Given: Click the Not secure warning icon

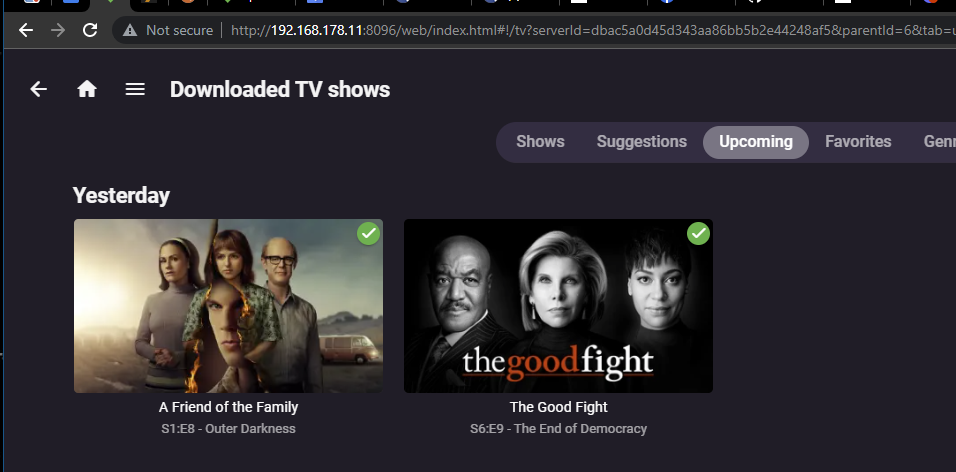Looking at the screenshot, I should tap(130, 30).
